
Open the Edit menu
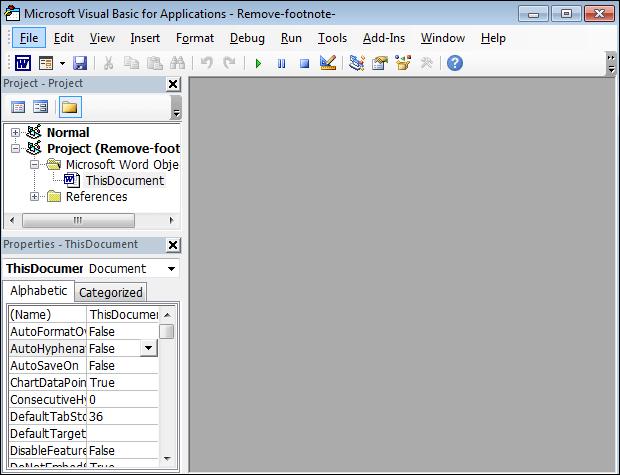64,38
